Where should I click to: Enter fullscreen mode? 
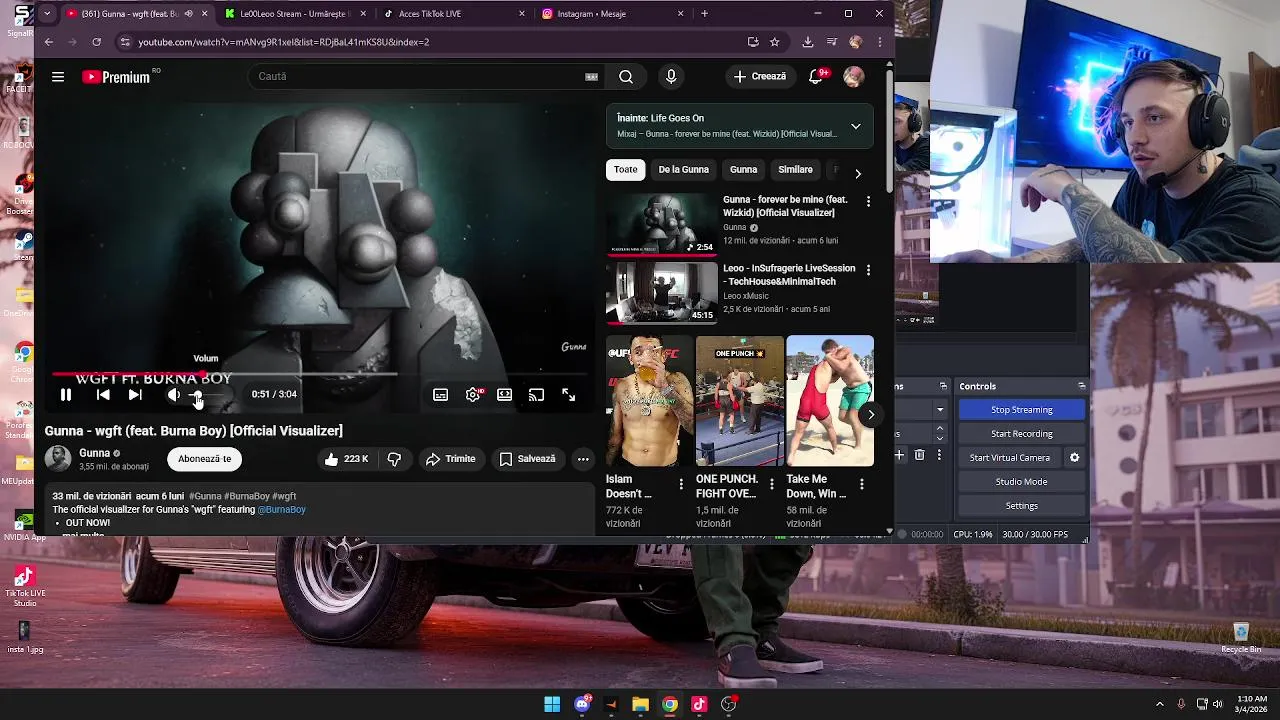568,395
